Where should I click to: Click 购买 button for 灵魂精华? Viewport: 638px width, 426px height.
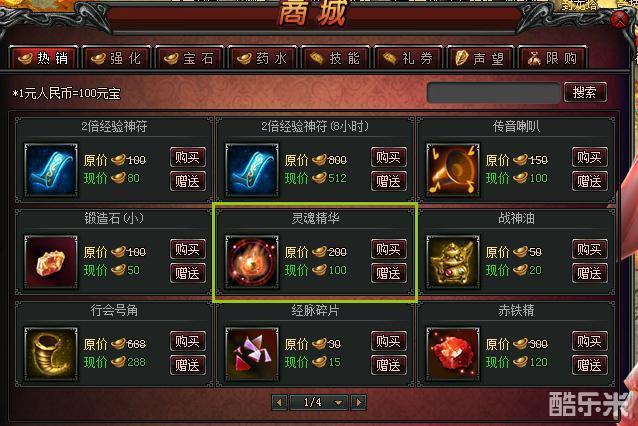point(389,249)
